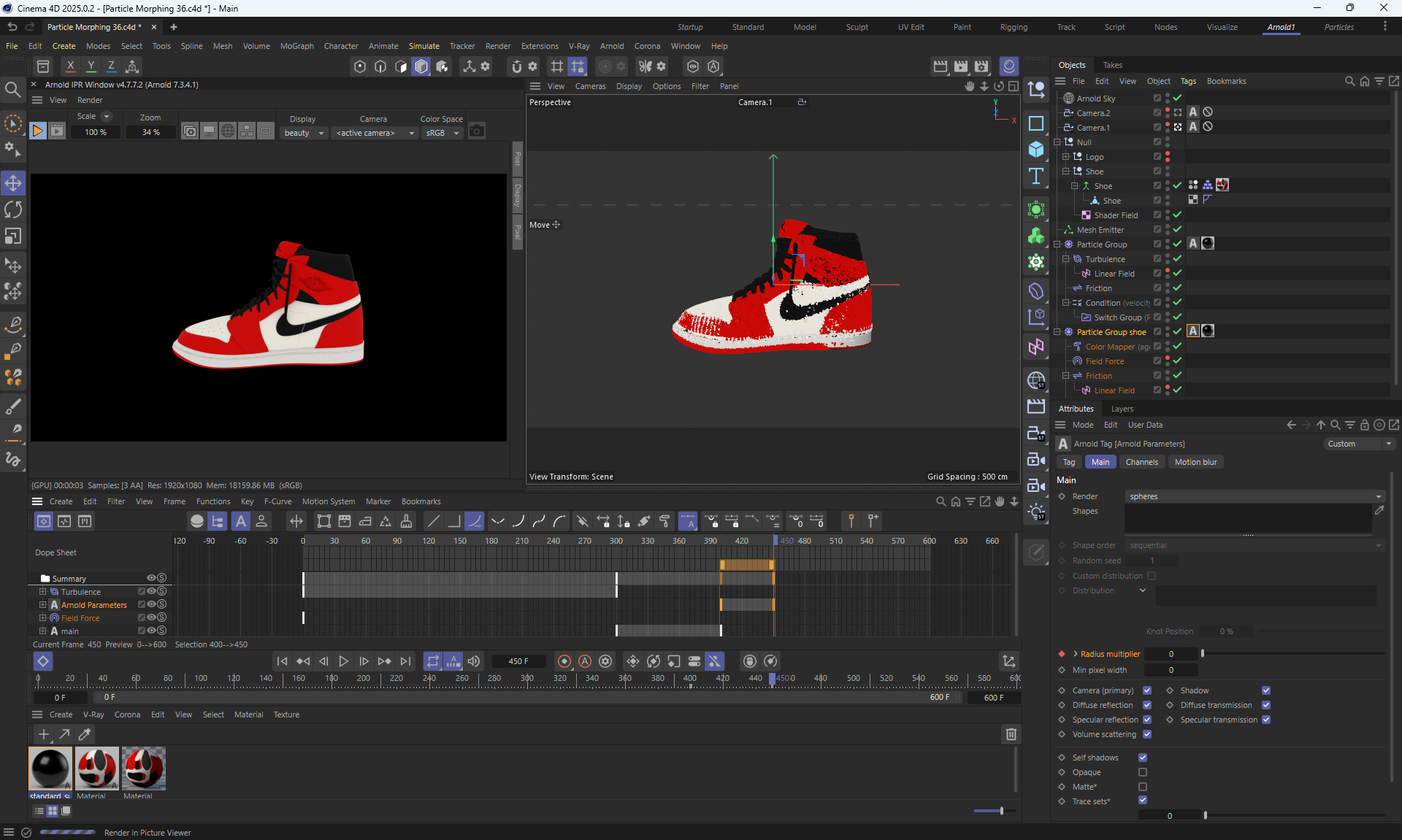Disable the Self shadows checkbox
The width and height of the screenshot is (1402, 840).
coord(1143,758)
